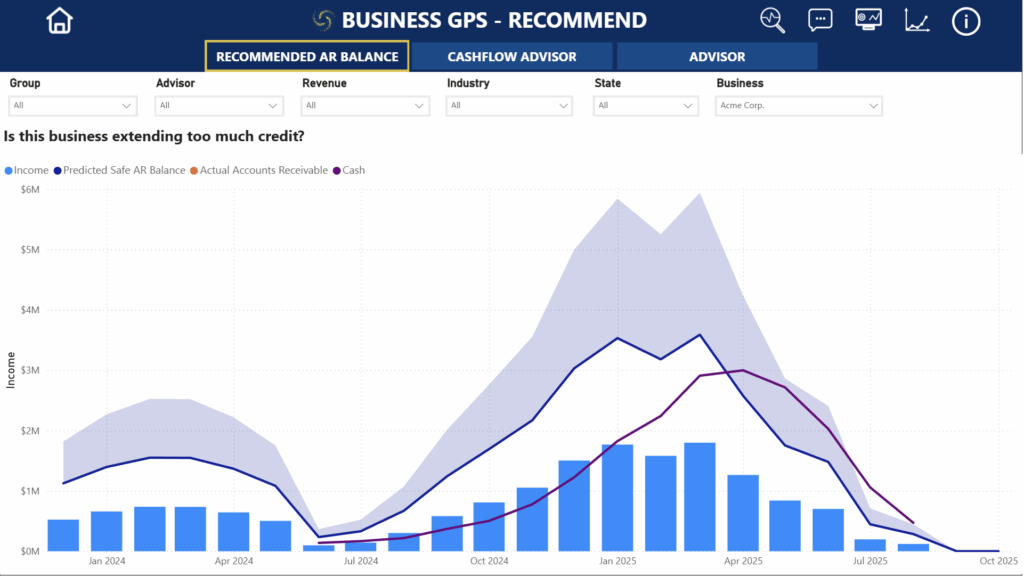Toggle the Income legend item
Screen dimensions: 1024x576
pyautogui.click(x=27, y=170)
